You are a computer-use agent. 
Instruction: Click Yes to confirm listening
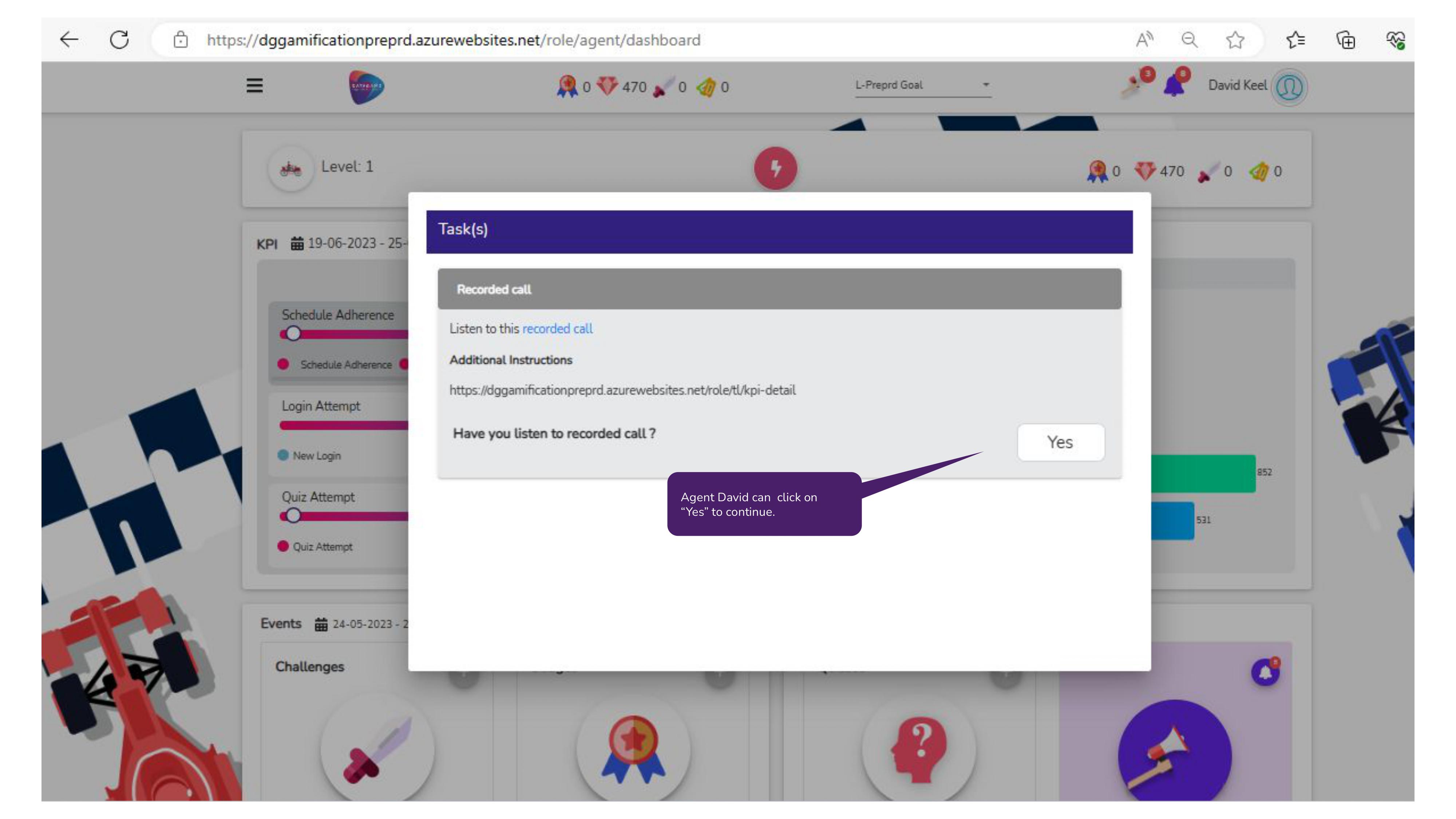pyautogui.click(x=1060, y=442)
